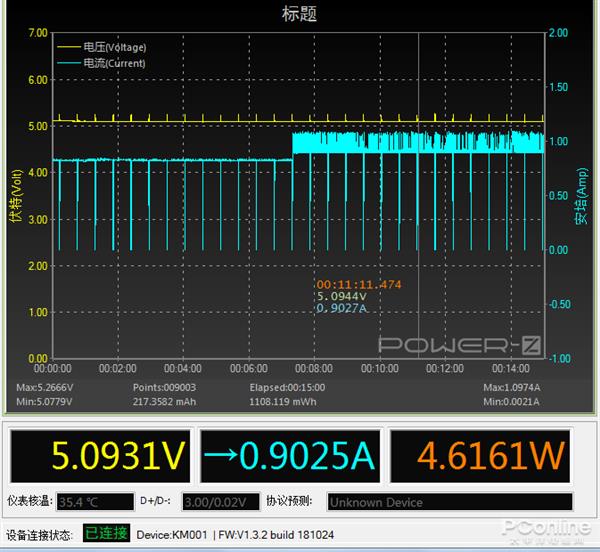Click the current direction arrow icon
Screen dimensions: 600x552
[221, 454]
